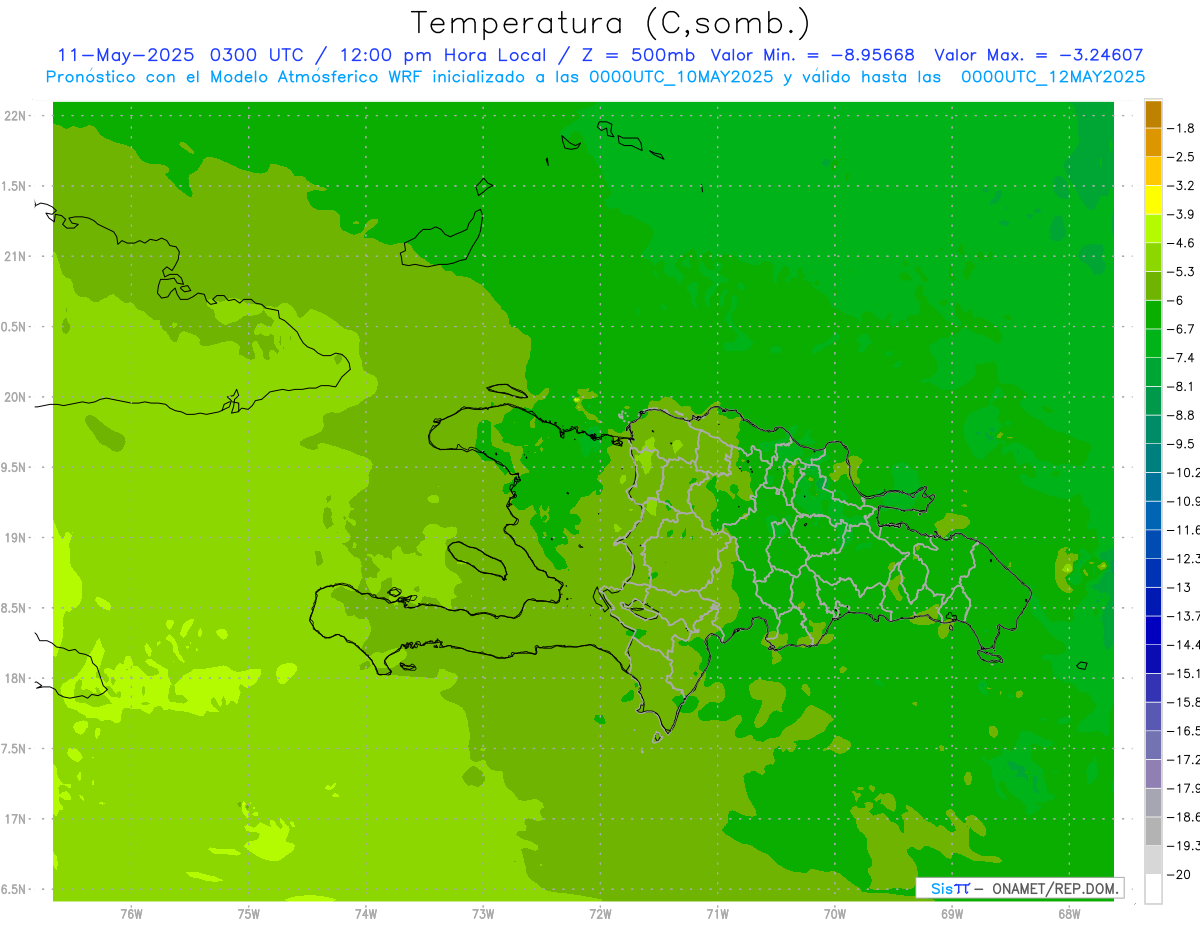Click the Temperatura (C,somb.) title

[610, 23]
